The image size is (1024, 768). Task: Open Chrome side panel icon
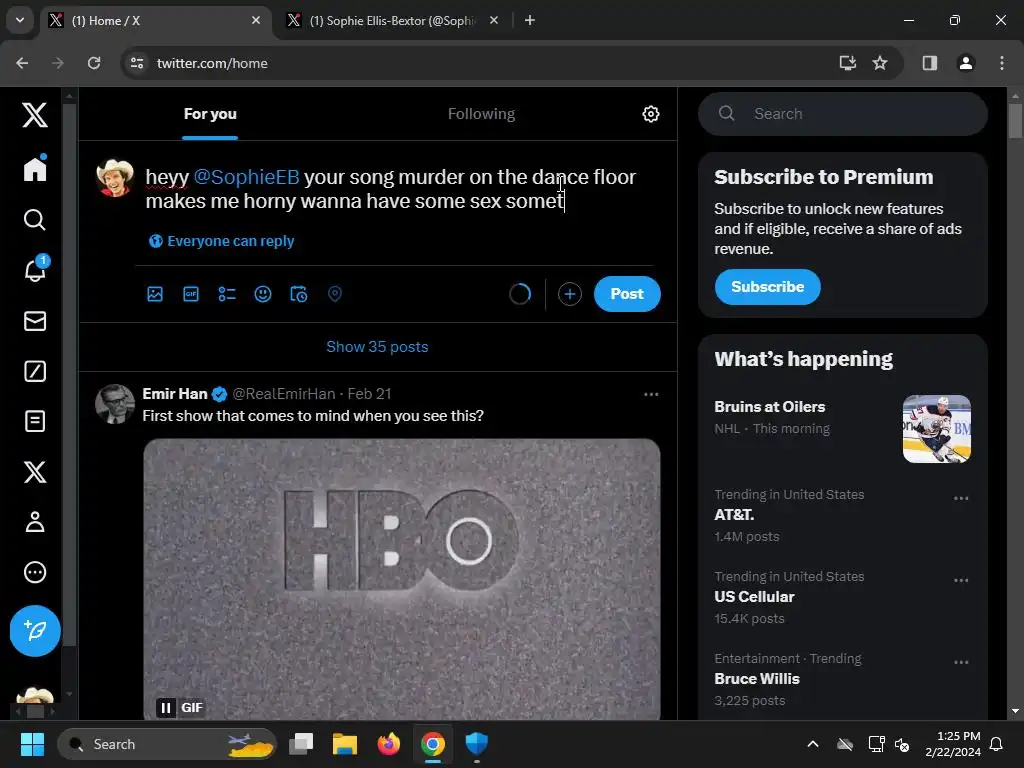coord(929,63)
